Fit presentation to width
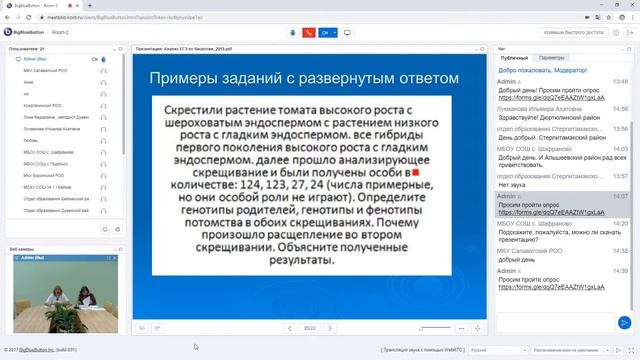The width and height of the screenshot is (640, 360). 461,328
